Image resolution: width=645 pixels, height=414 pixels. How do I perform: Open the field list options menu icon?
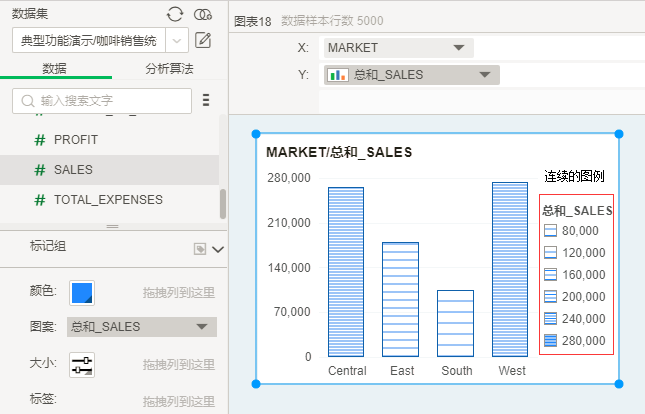tap(206, 100)
